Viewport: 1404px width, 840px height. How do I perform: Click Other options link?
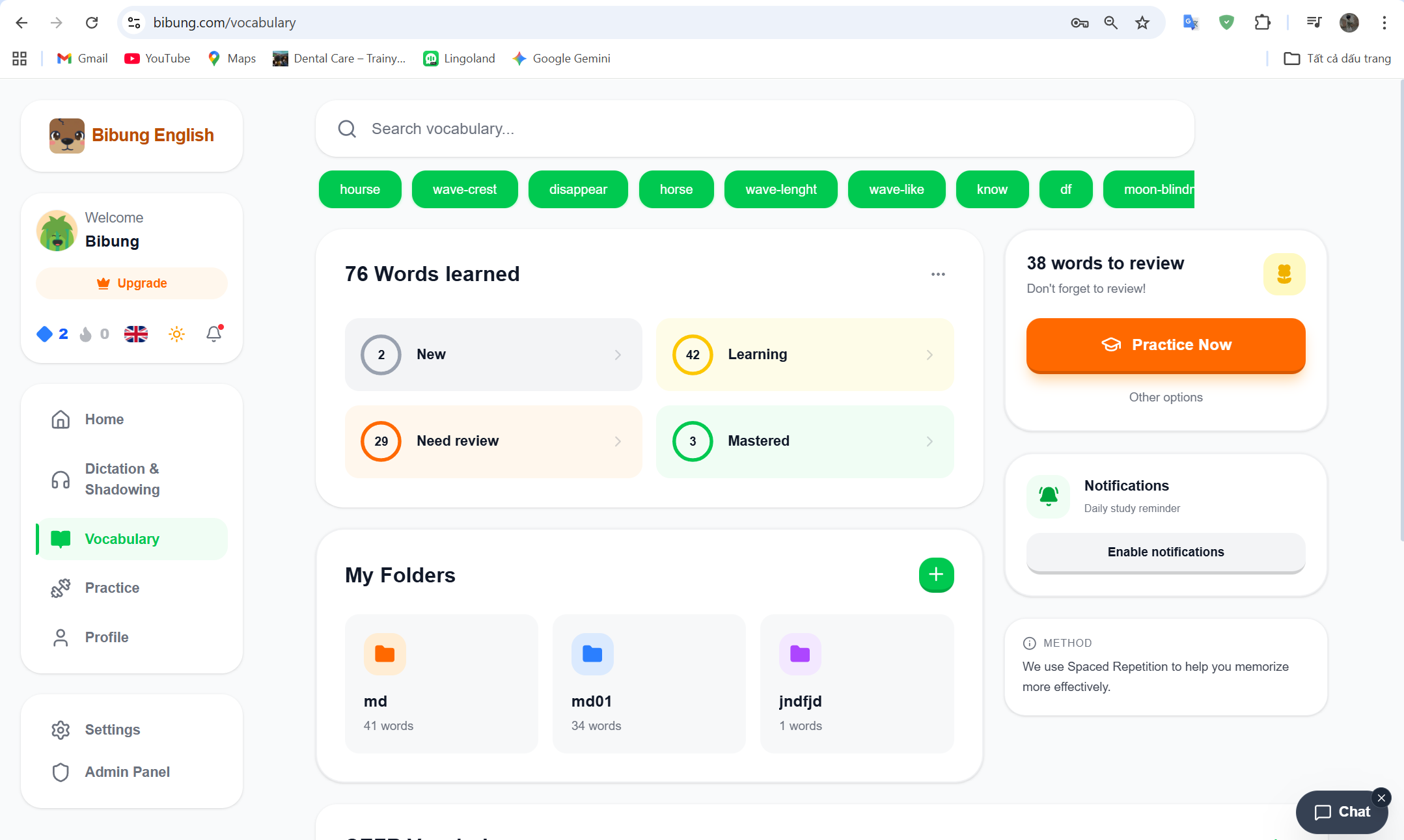tap(1166, 397)
